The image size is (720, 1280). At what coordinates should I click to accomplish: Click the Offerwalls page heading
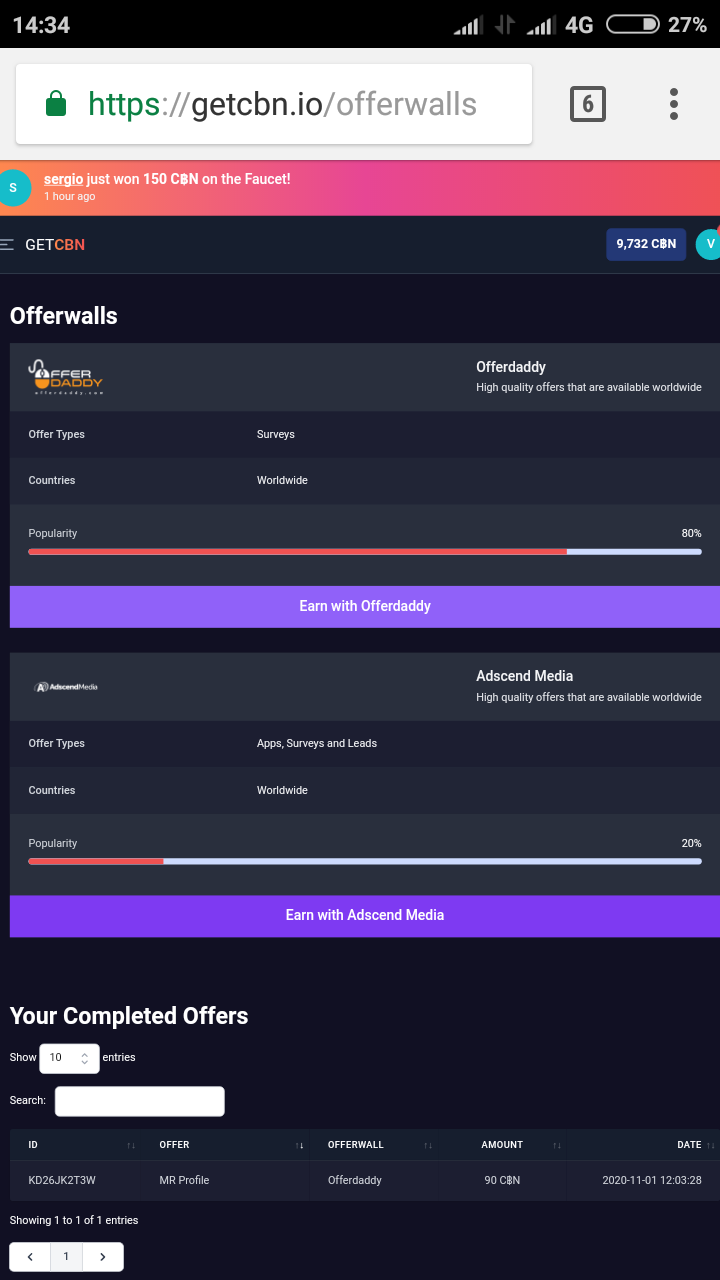pyautogui.click(x=64, y=316)
